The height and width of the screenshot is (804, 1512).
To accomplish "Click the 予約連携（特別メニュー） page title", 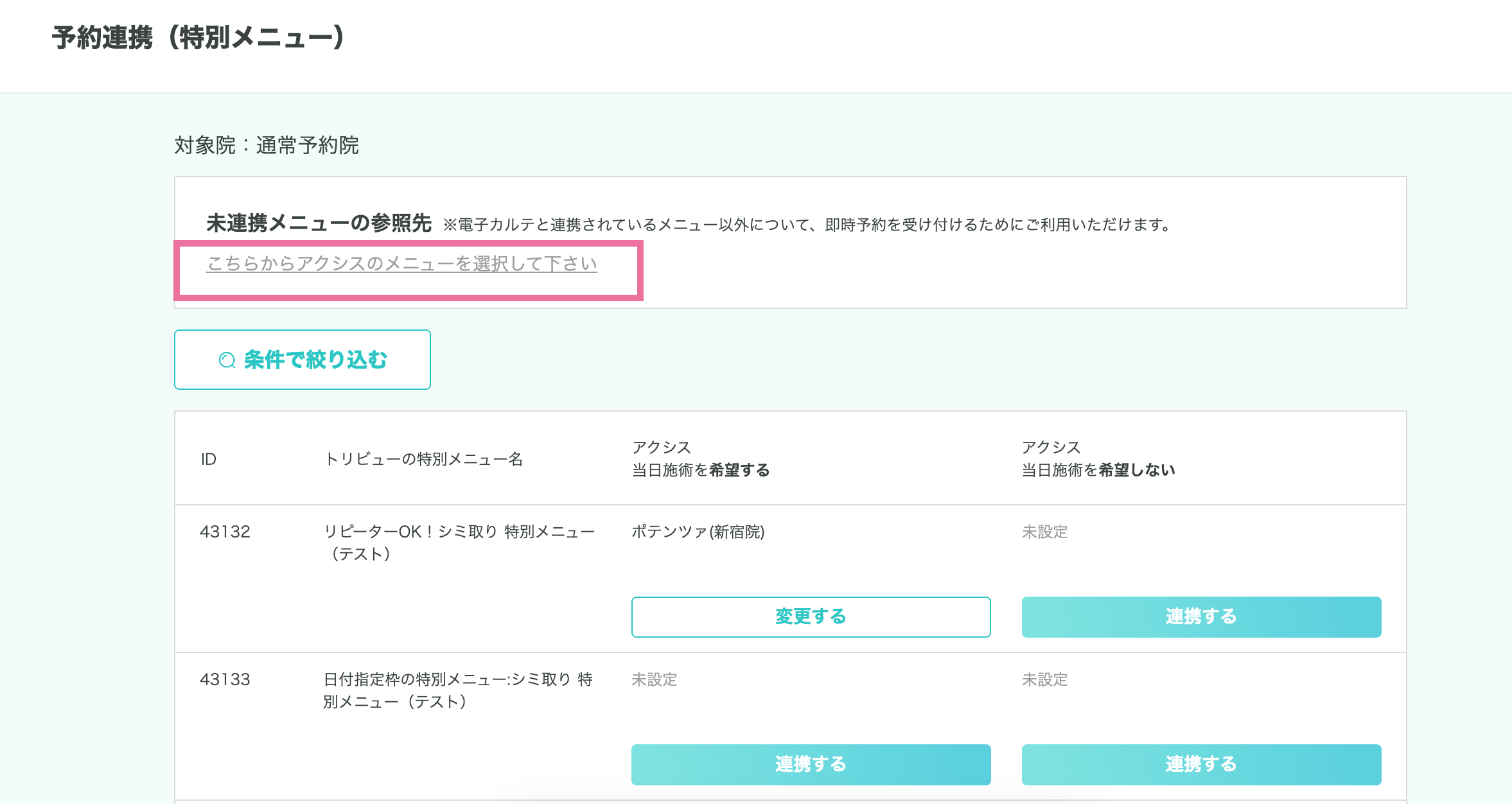I will 198,37.
